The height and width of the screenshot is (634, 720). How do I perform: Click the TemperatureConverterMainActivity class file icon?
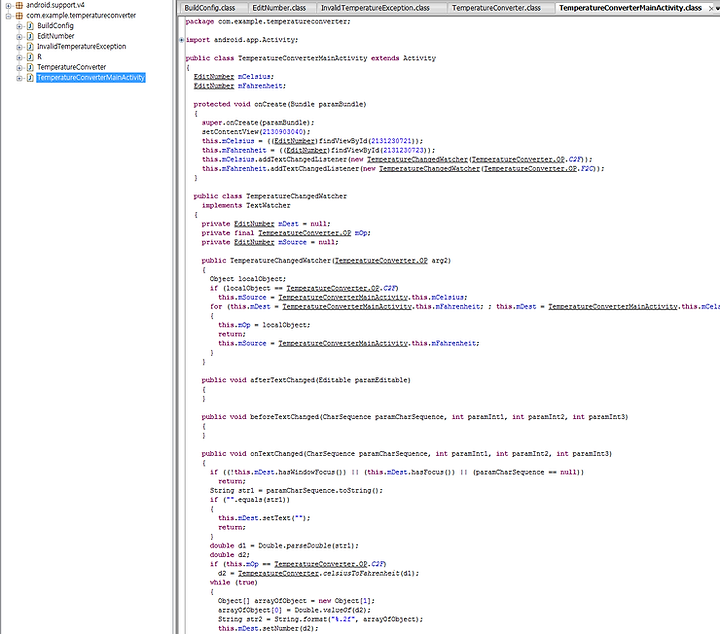point(30,78)
